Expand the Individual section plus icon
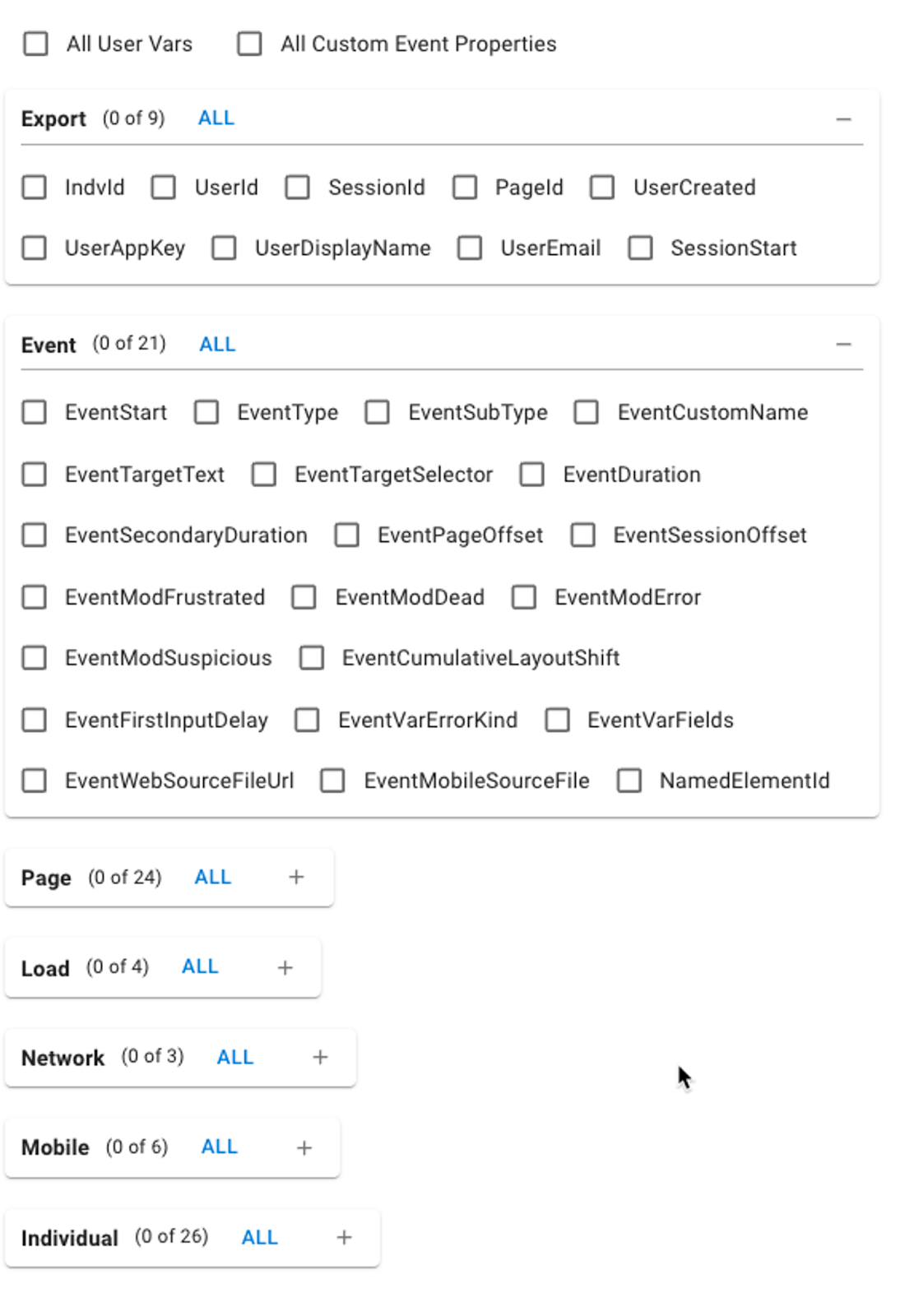This screenshot has width=900, height=1316. [344, 1238]
